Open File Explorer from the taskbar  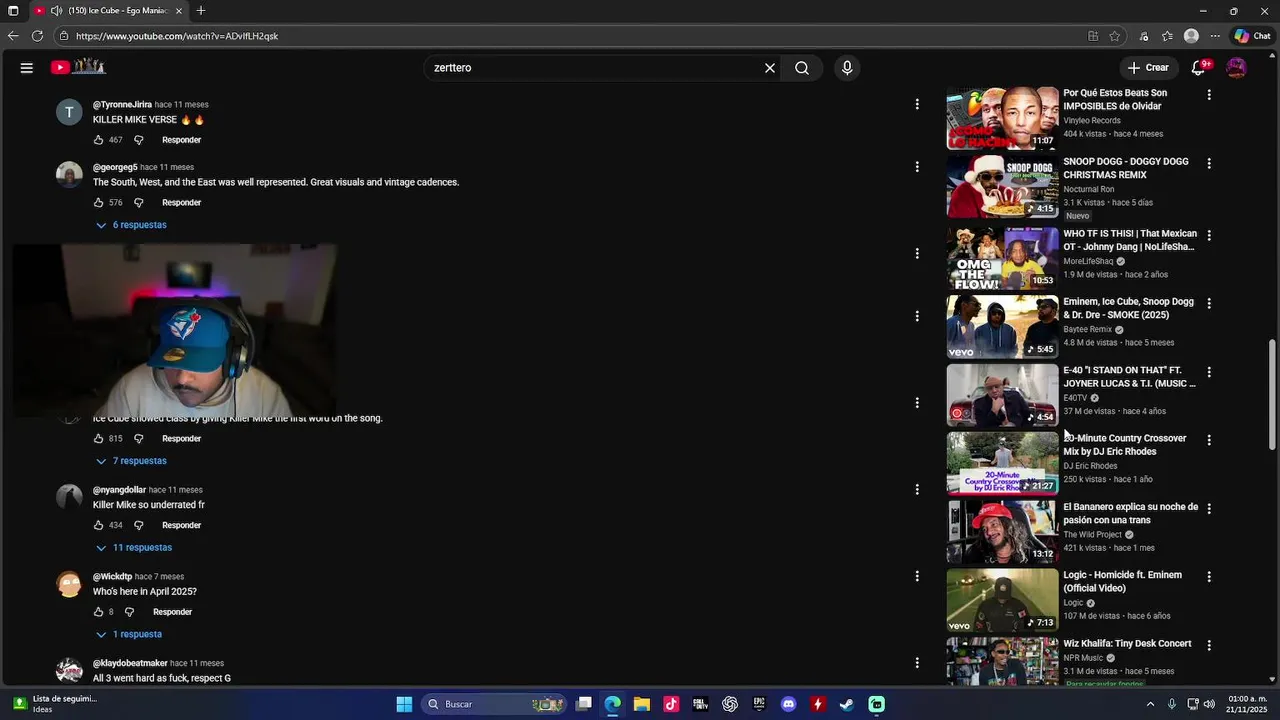642,704
